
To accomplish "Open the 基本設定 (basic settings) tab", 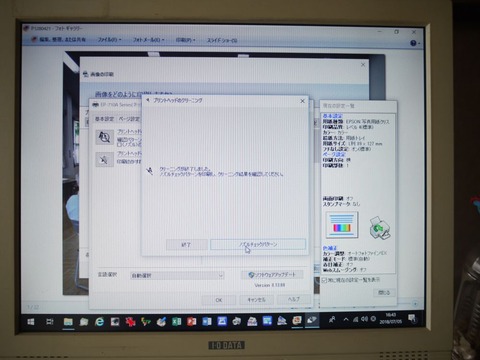I will point(104,119).
